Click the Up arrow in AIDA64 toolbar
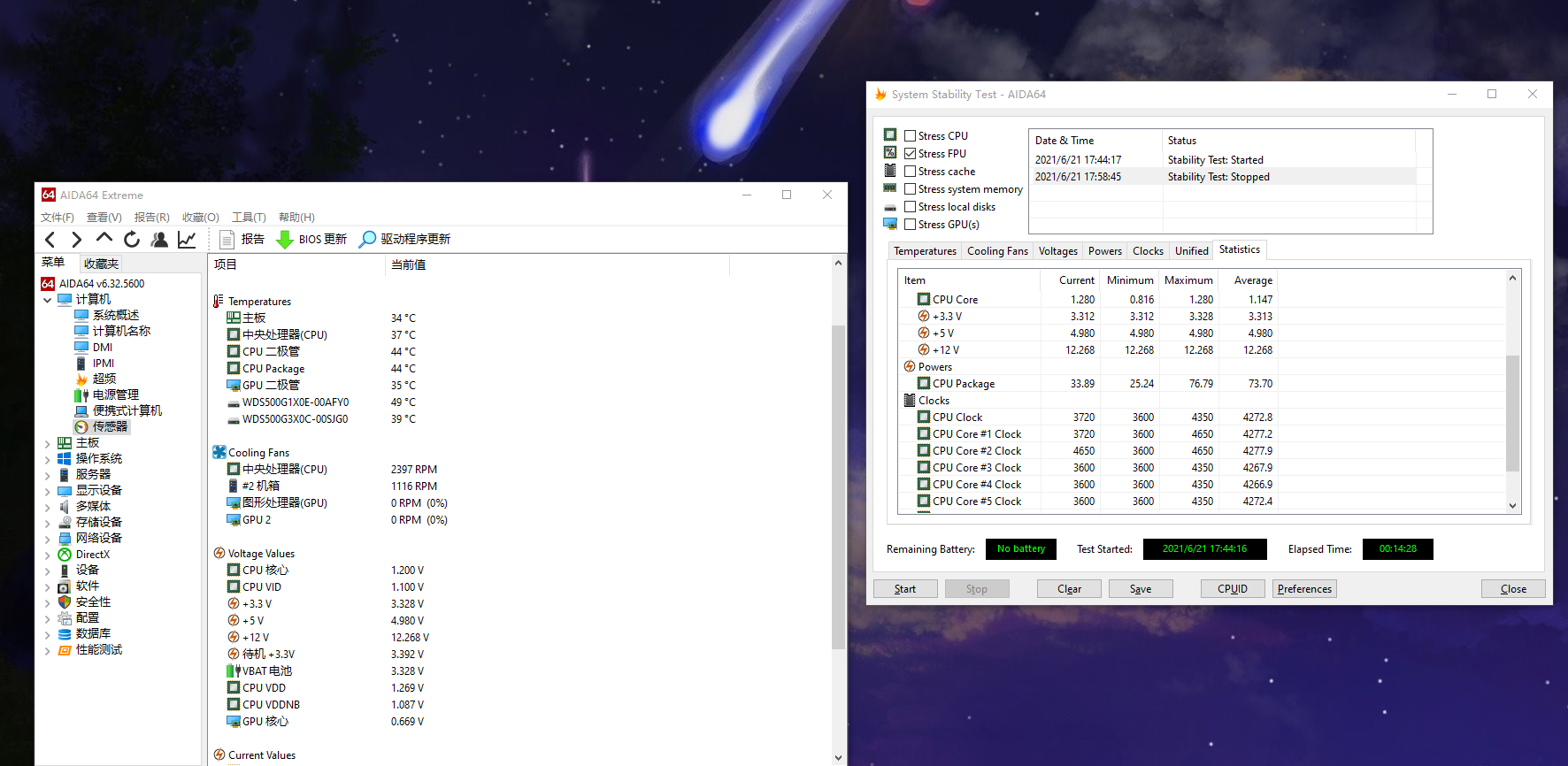 tap(104, 239)
